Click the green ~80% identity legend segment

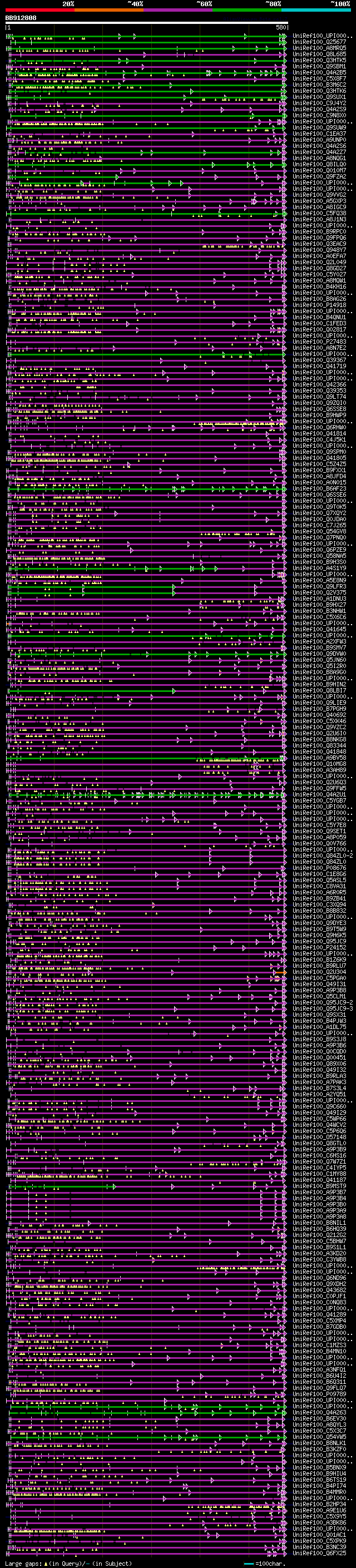coord(247,10)
